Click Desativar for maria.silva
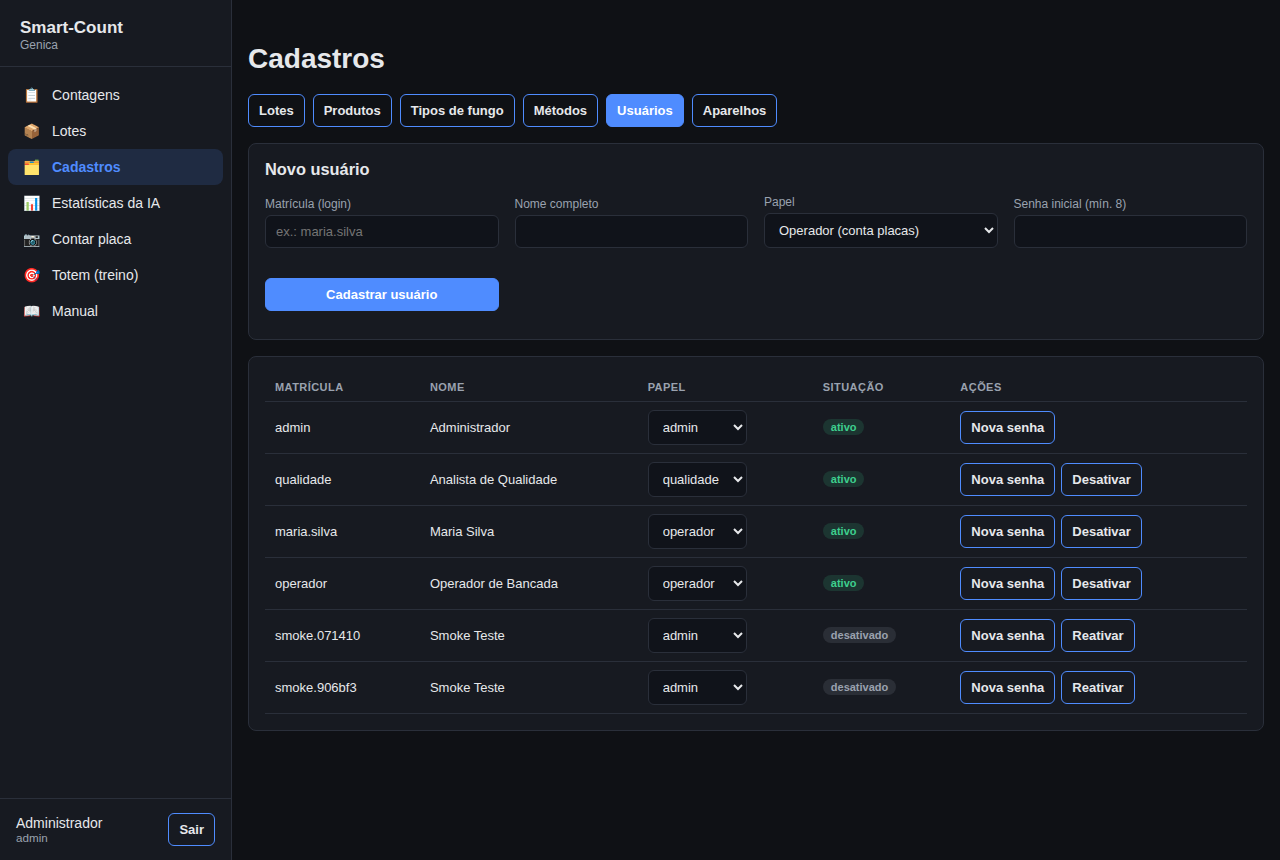 point(1101,531)
